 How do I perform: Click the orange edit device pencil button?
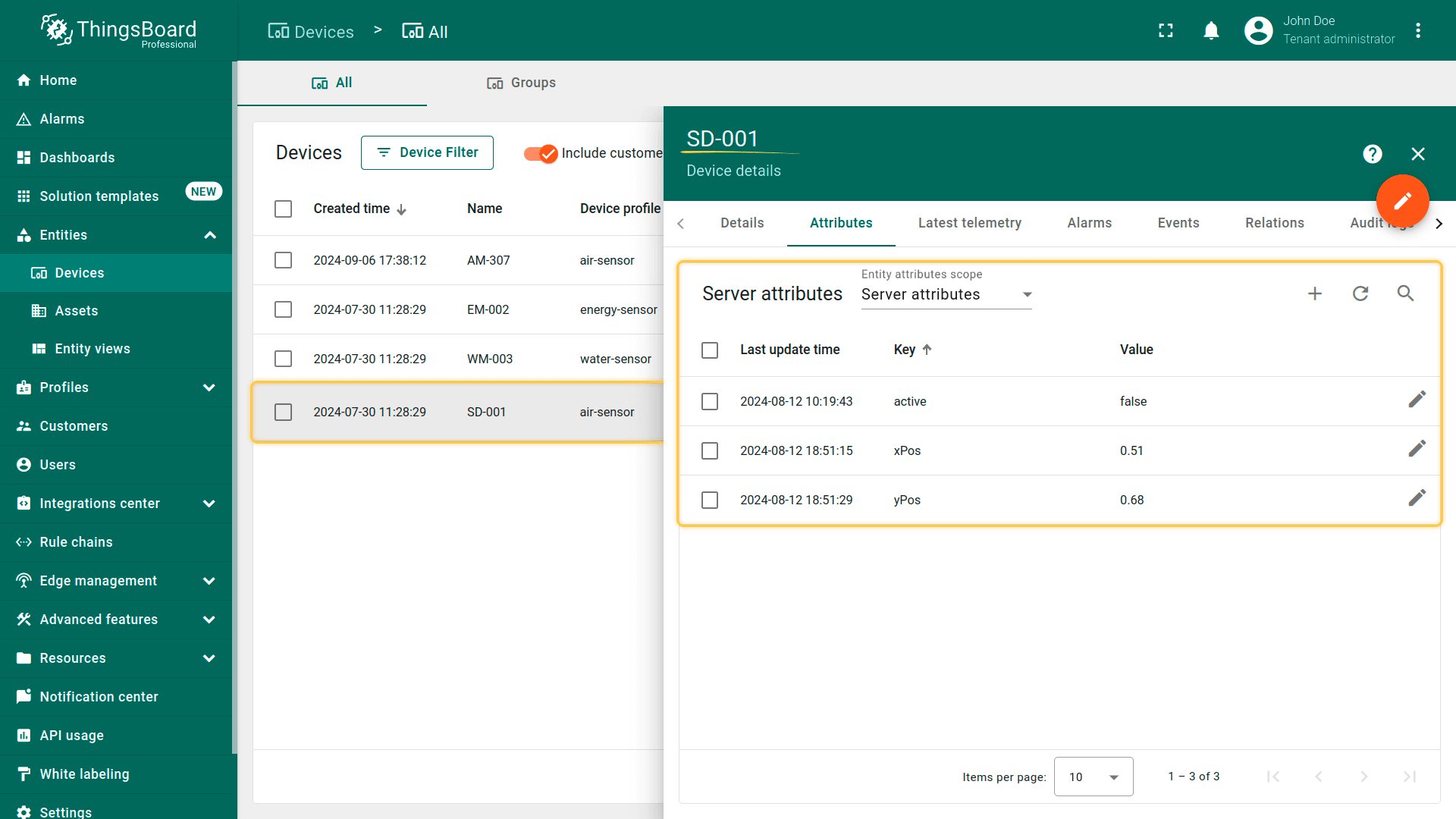point(1402,201)
